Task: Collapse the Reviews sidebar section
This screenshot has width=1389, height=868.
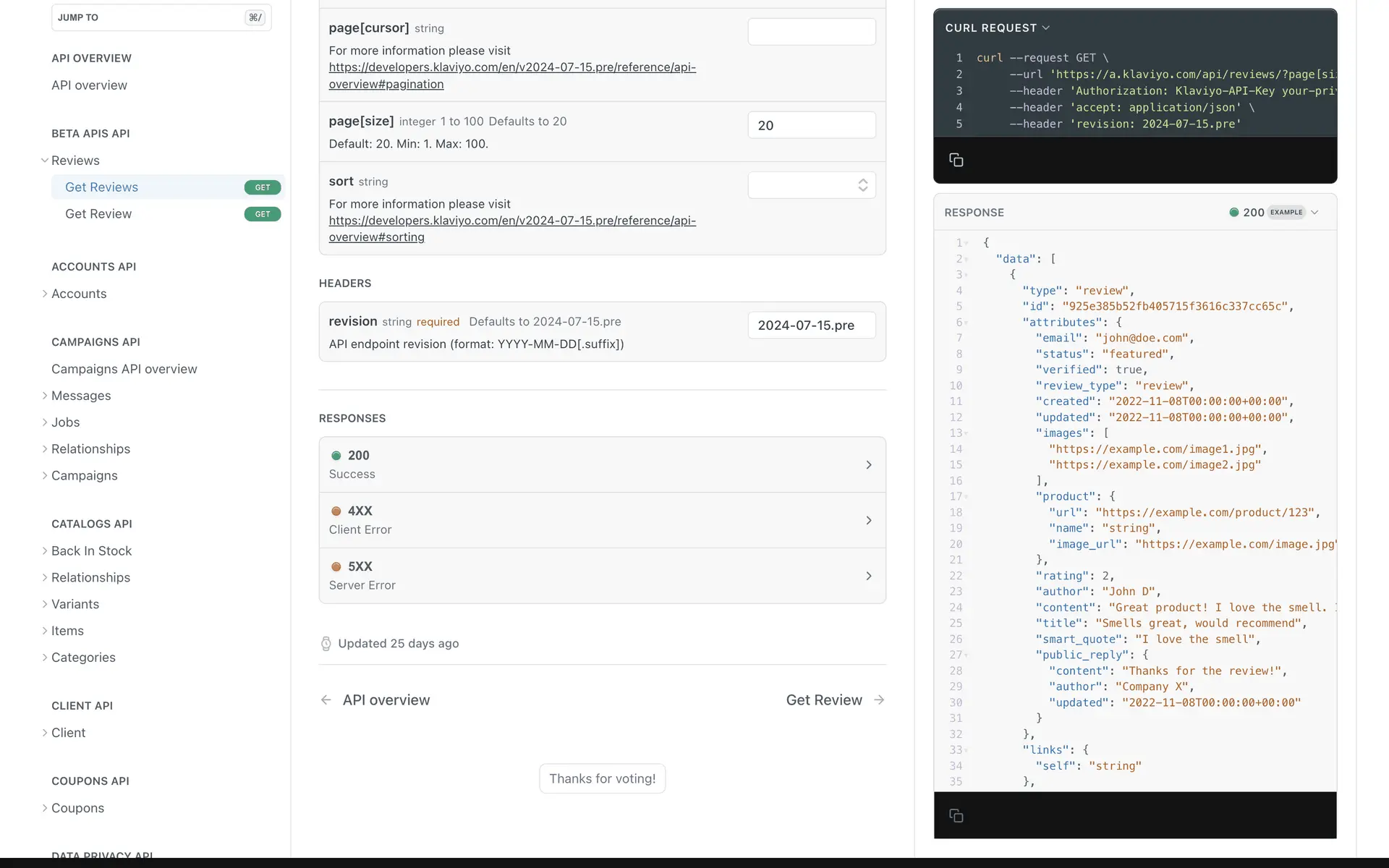Action: coord(45,161)
